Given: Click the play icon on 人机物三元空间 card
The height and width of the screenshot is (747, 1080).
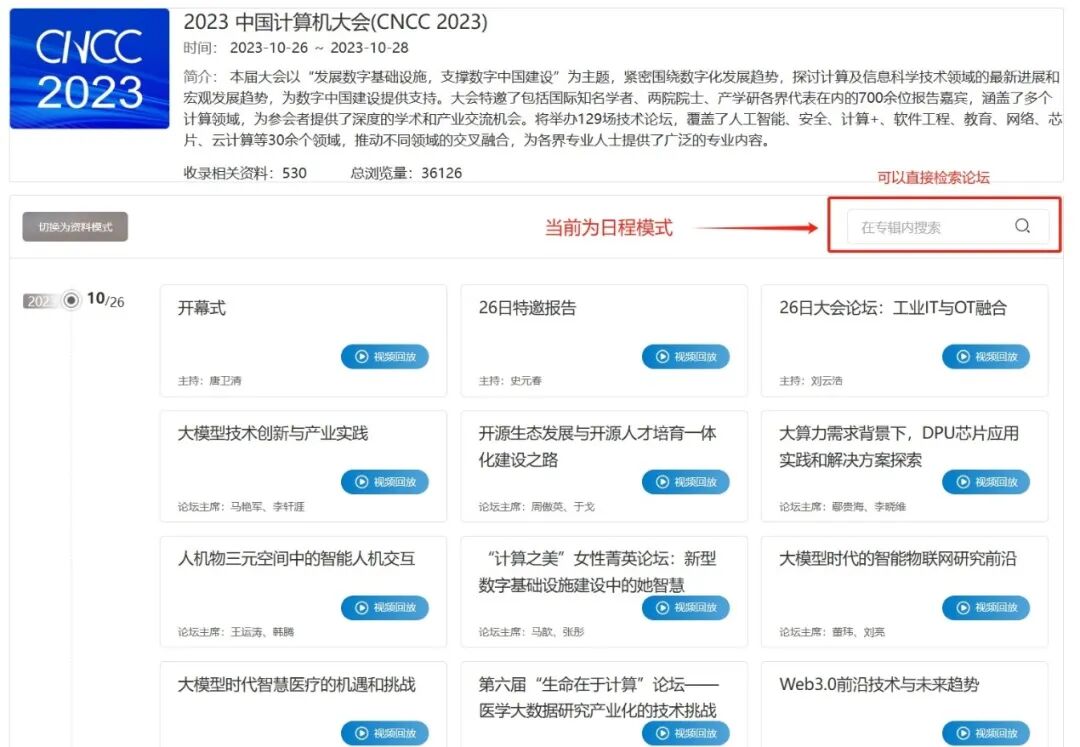Looking at the screenshot, I should pyautogui.click(x=361, y=607).
